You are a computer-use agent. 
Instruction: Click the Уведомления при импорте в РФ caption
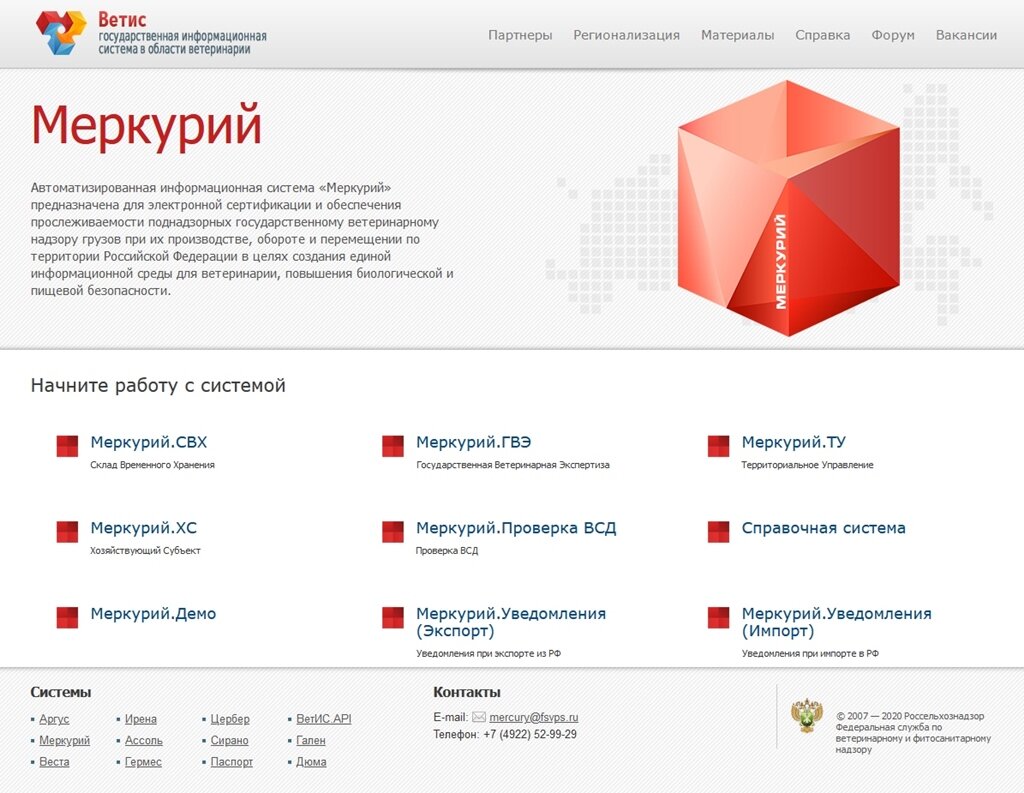click(810, 653)
